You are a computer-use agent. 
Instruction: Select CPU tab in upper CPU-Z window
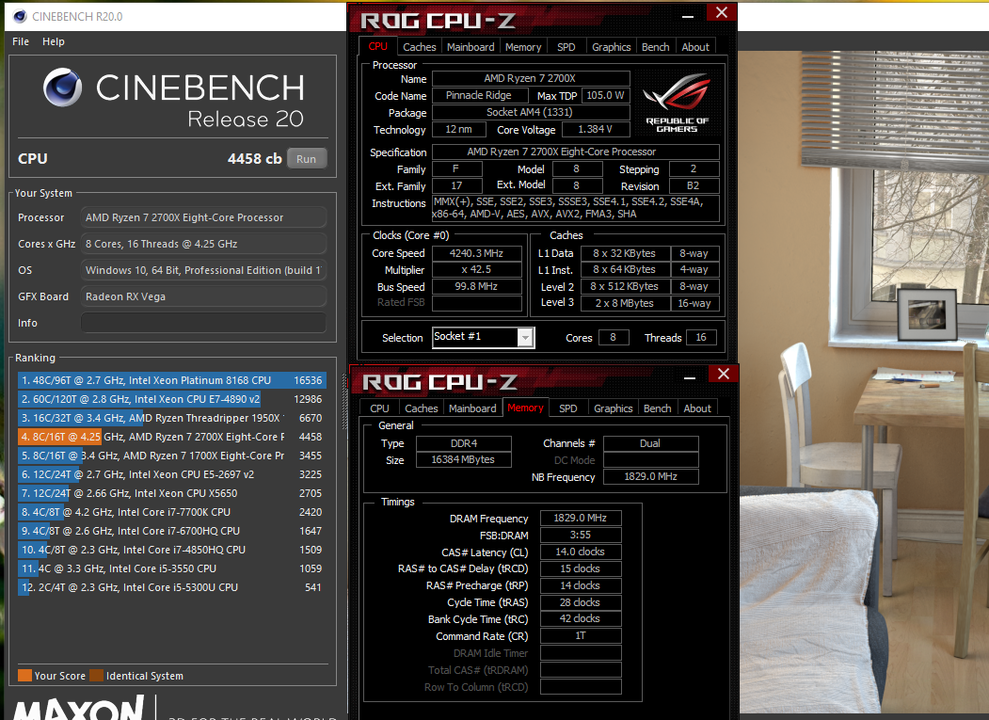pos(378,47)
